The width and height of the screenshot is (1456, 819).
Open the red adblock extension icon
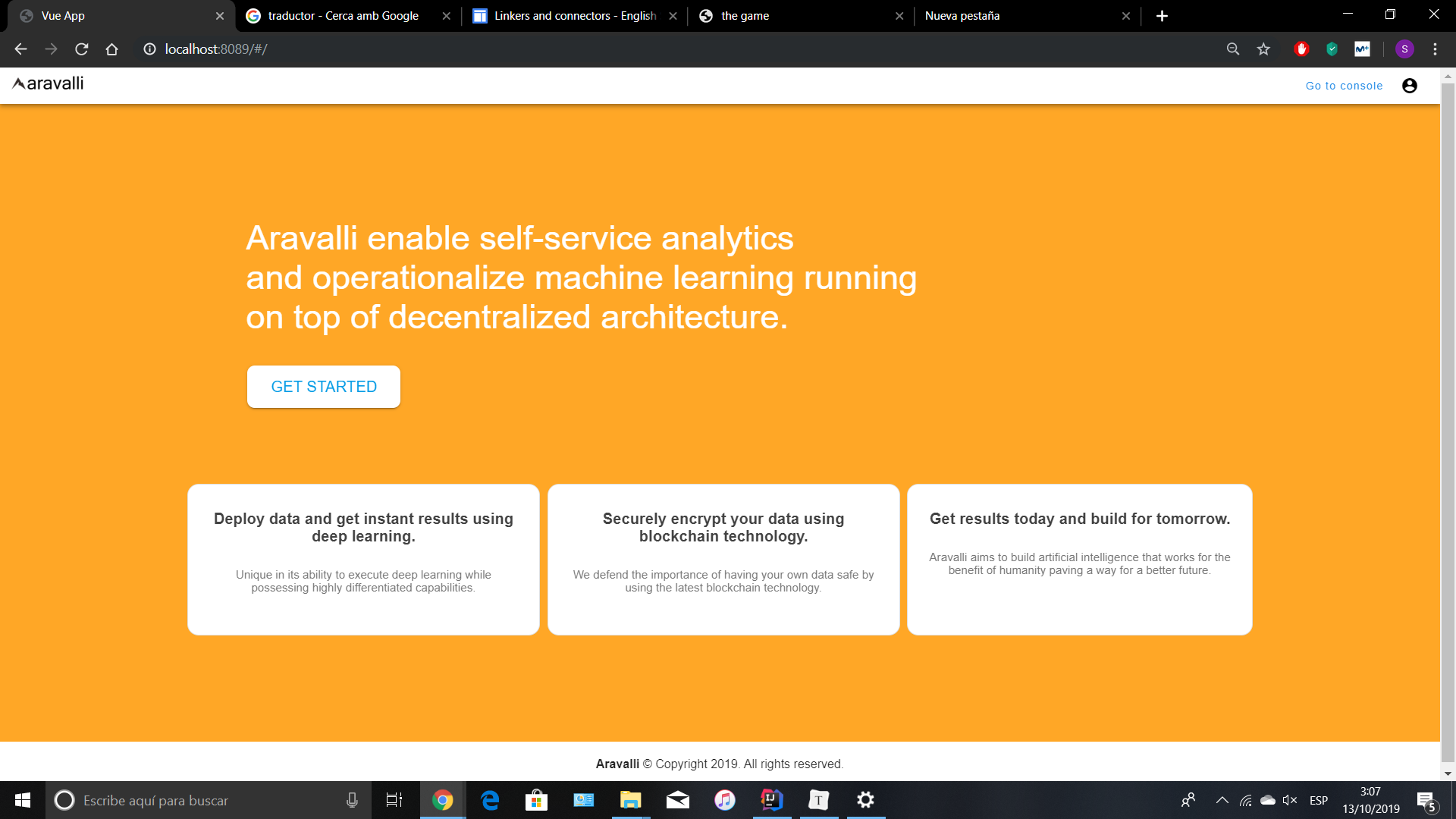[x=1302, y=49]
